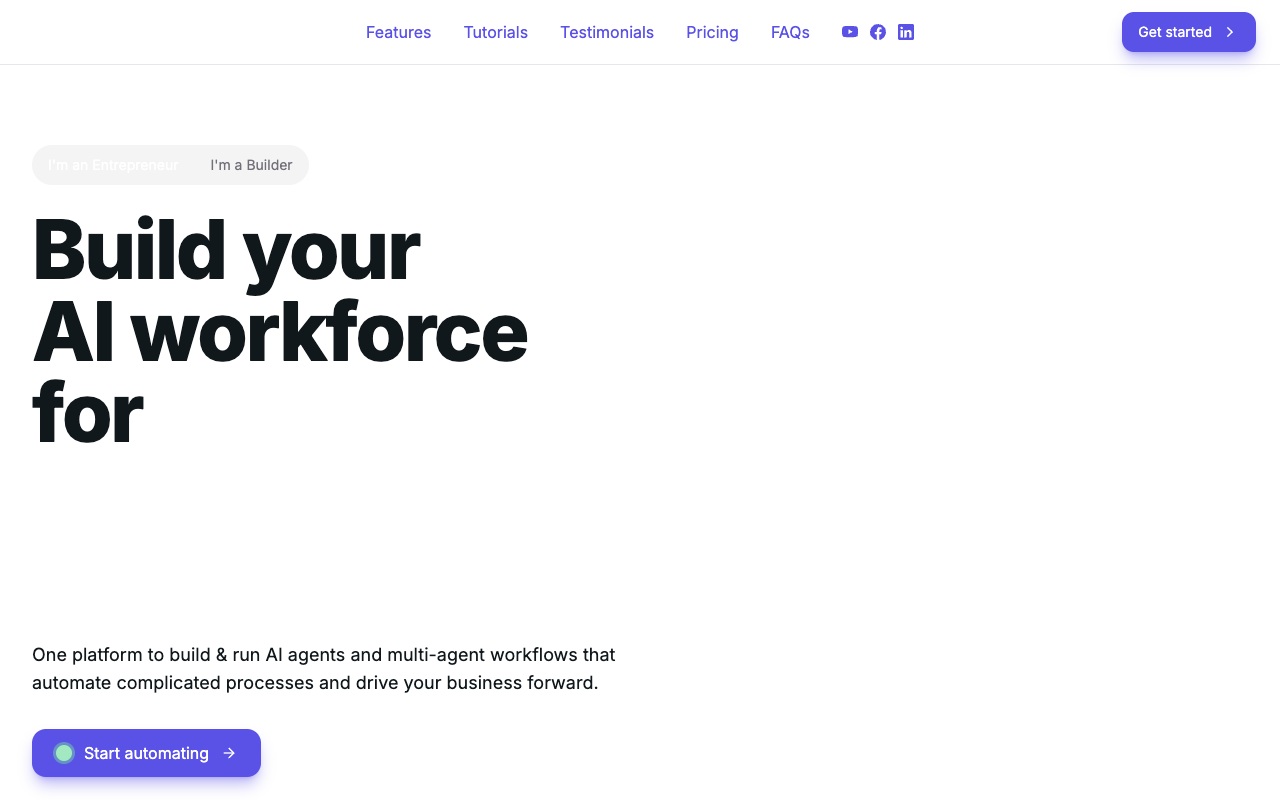Click the Facebook icon in header
The width and height of the screenshot is (1280, 800).
tap(878, 32)
